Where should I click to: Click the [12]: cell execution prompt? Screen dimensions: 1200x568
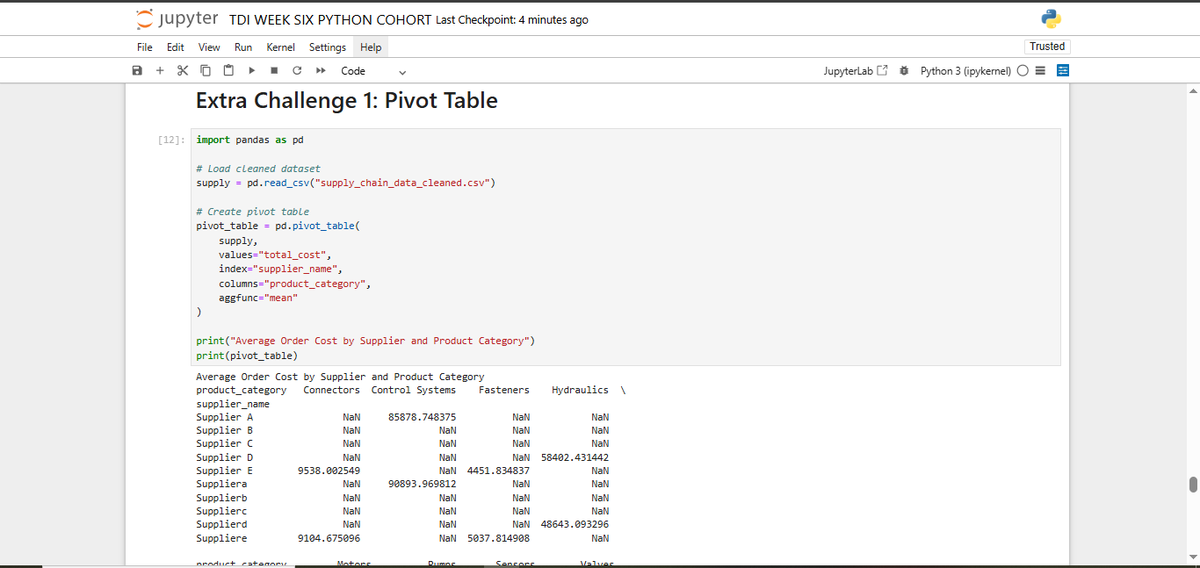coord(172,140)
